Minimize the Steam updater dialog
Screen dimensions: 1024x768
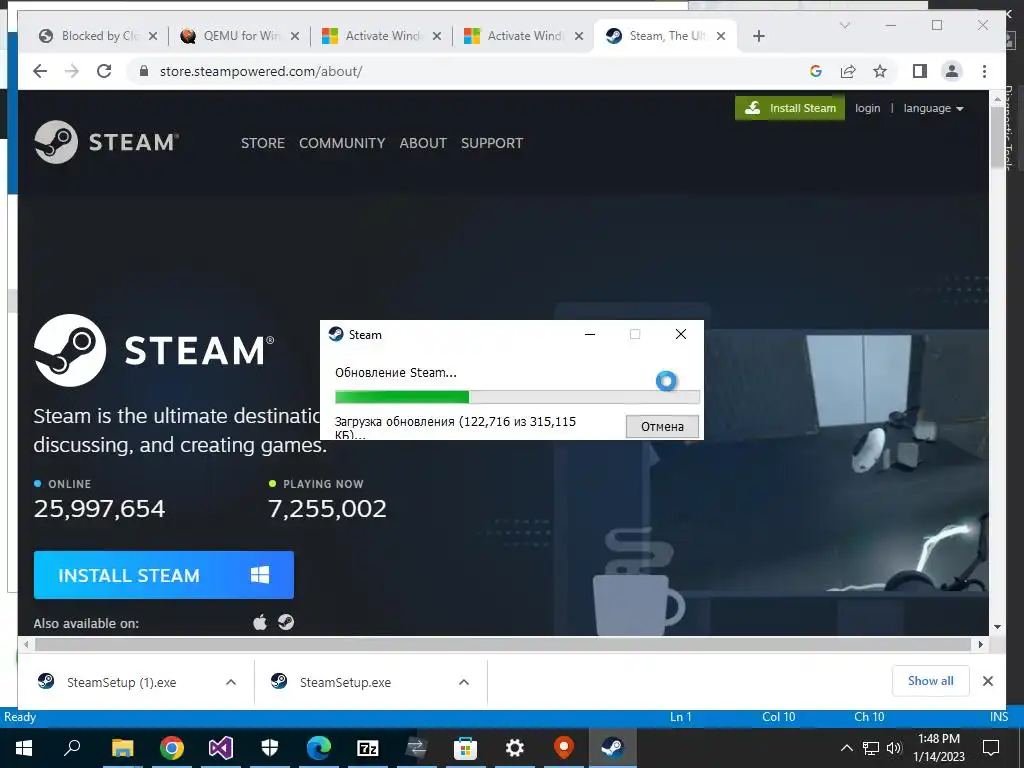point(590,334)
